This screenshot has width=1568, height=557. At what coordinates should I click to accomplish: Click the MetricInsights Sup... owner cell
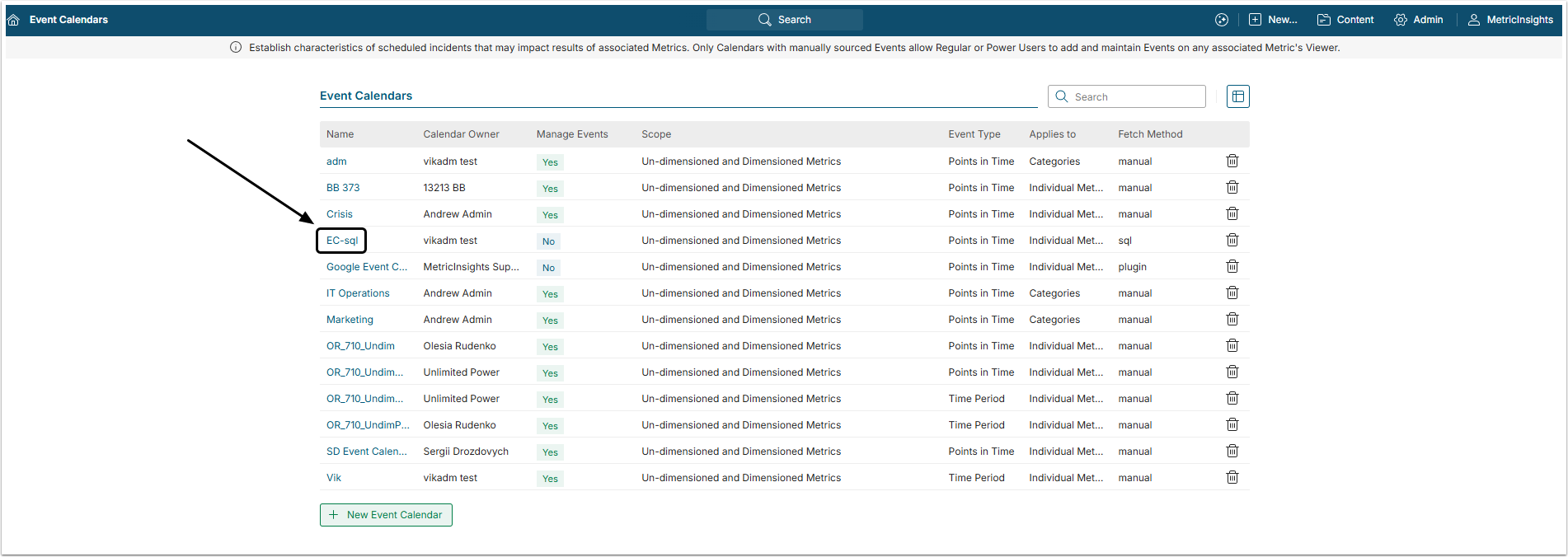(x=471, y=267)
